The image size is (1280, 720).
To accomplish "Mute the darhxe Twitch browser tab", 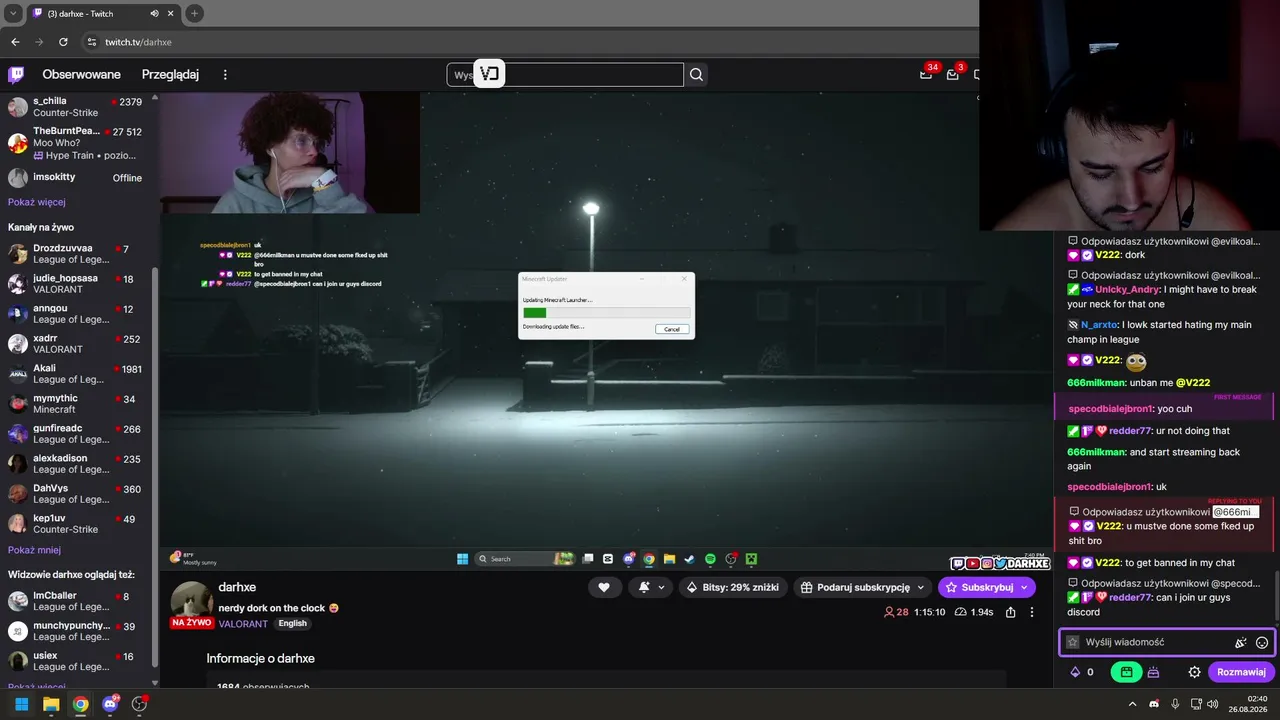I will 154,13.
